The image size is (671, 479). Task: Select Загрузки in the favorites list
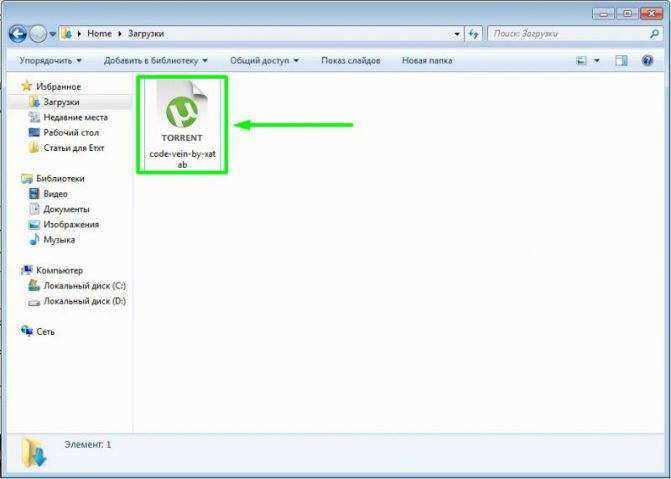61,102
